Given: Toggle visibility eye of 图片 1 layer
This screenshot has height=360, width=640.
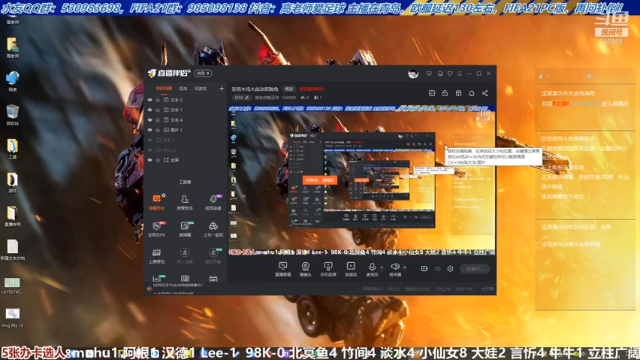Looking at the screenshot, I should 150,130.
